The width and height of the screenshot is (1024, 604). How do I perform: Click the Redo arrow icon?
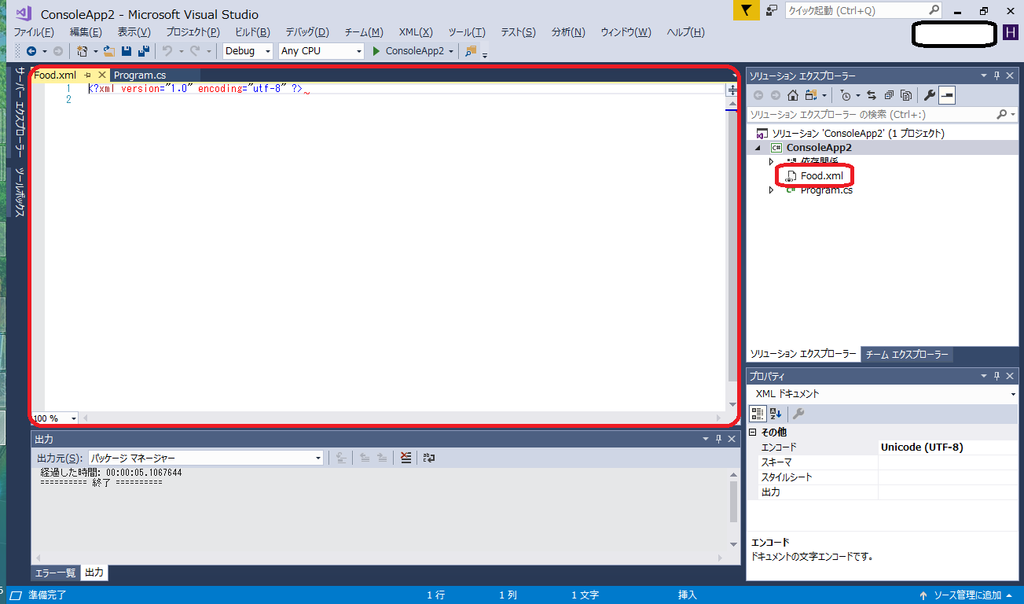195,51
